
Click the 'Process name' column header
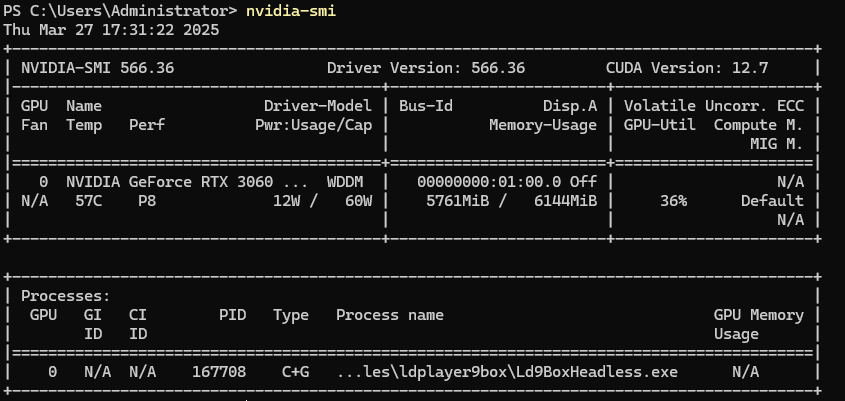pos(390,315)
